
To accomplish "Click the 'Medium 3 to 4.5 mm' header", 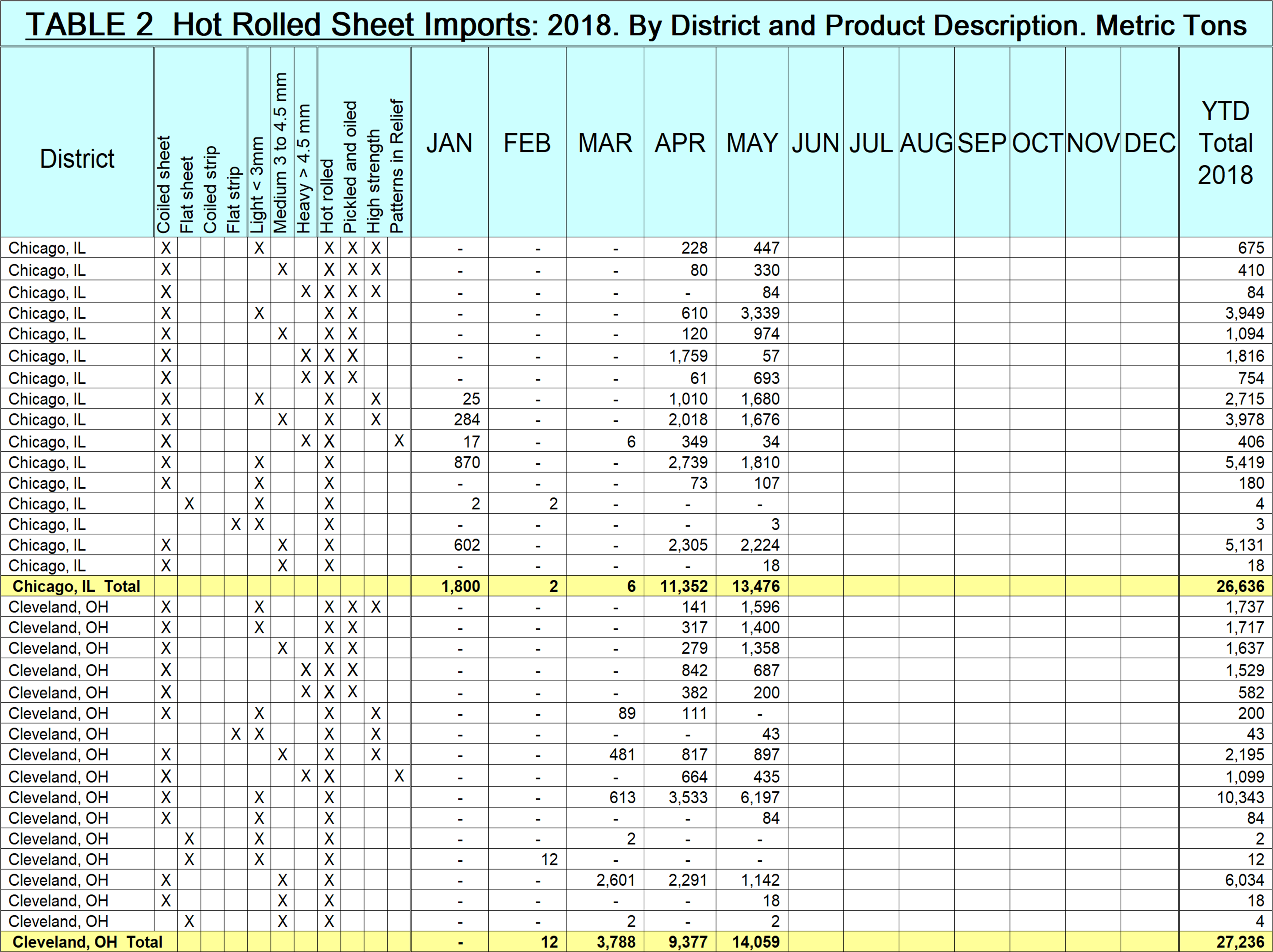I will point(280,152).
